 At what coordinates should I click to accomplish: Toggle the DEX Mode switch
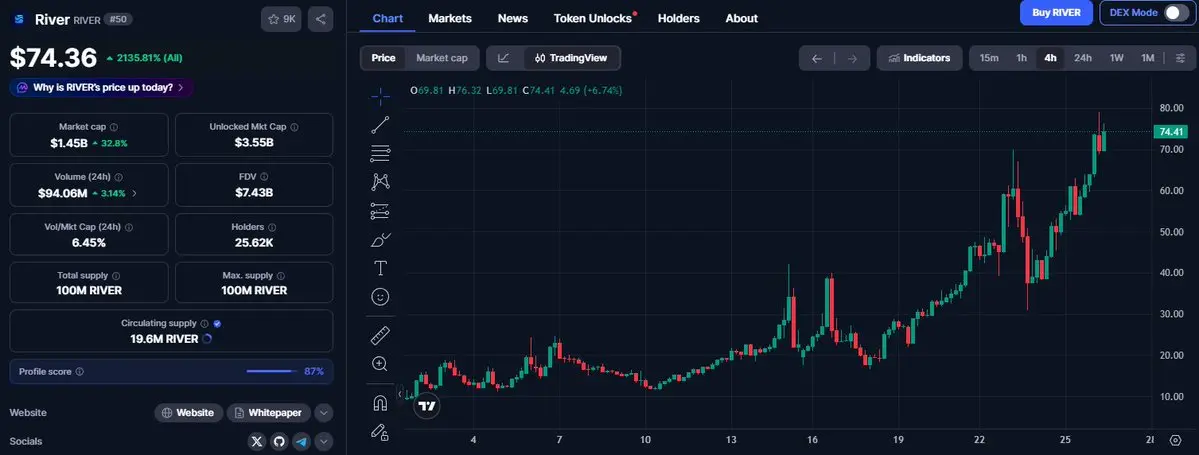[1175, 12]
